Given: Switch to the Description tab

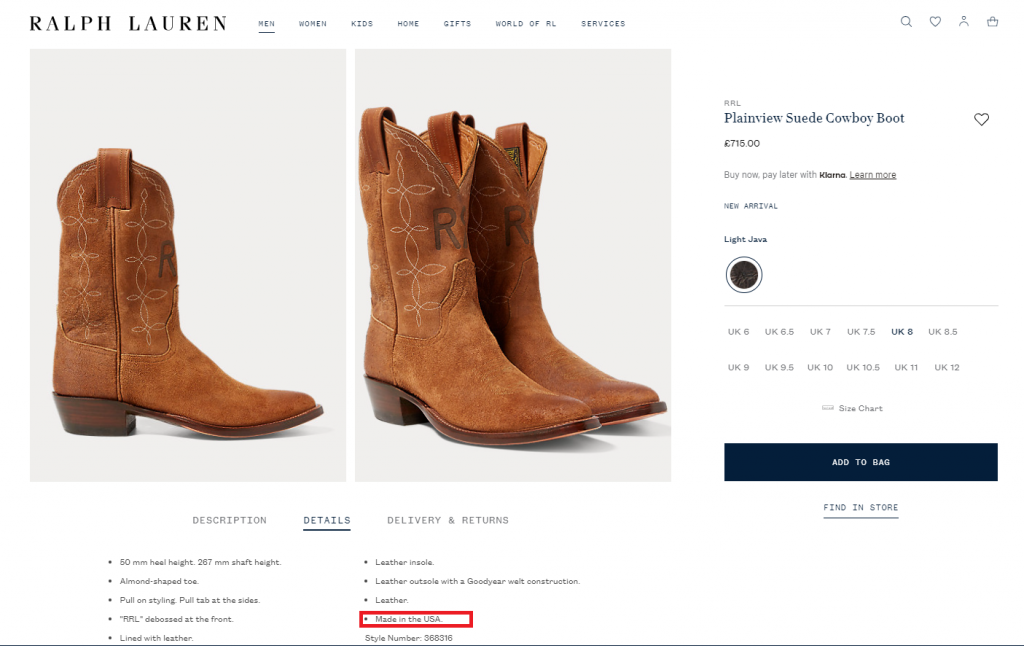Looking at the screenshot, I should 229,520.
